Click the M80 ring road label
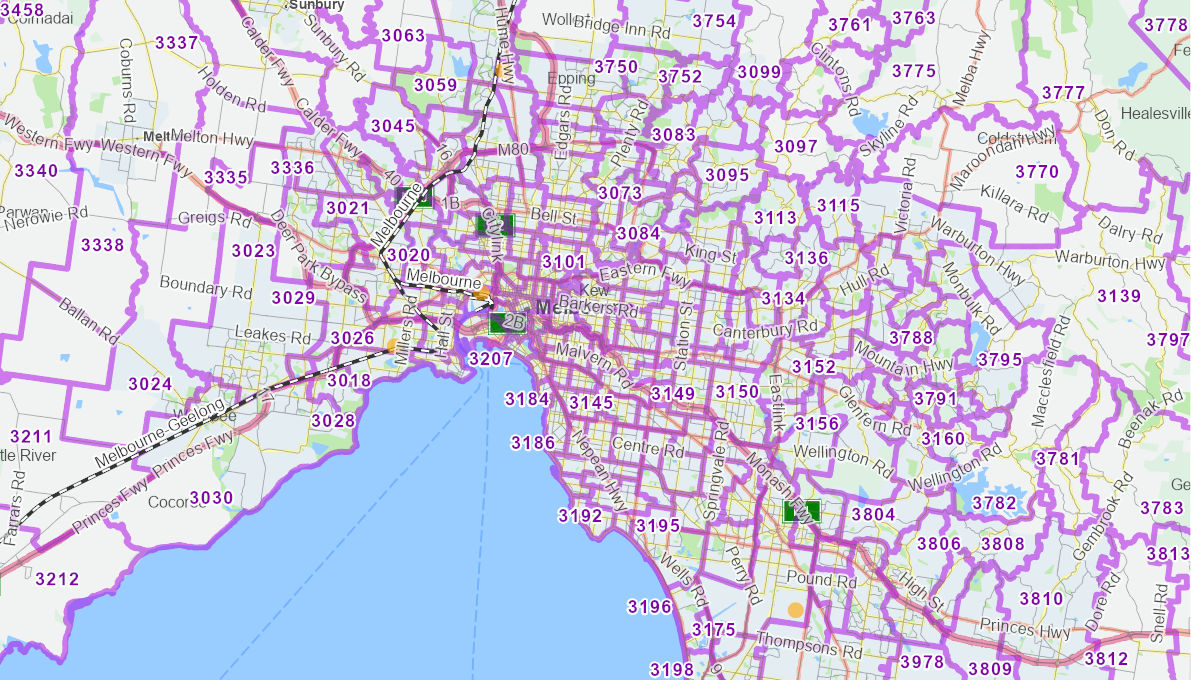Viewport: 1191px width, 680px height. pyautogui.click(x=513, y=149)
